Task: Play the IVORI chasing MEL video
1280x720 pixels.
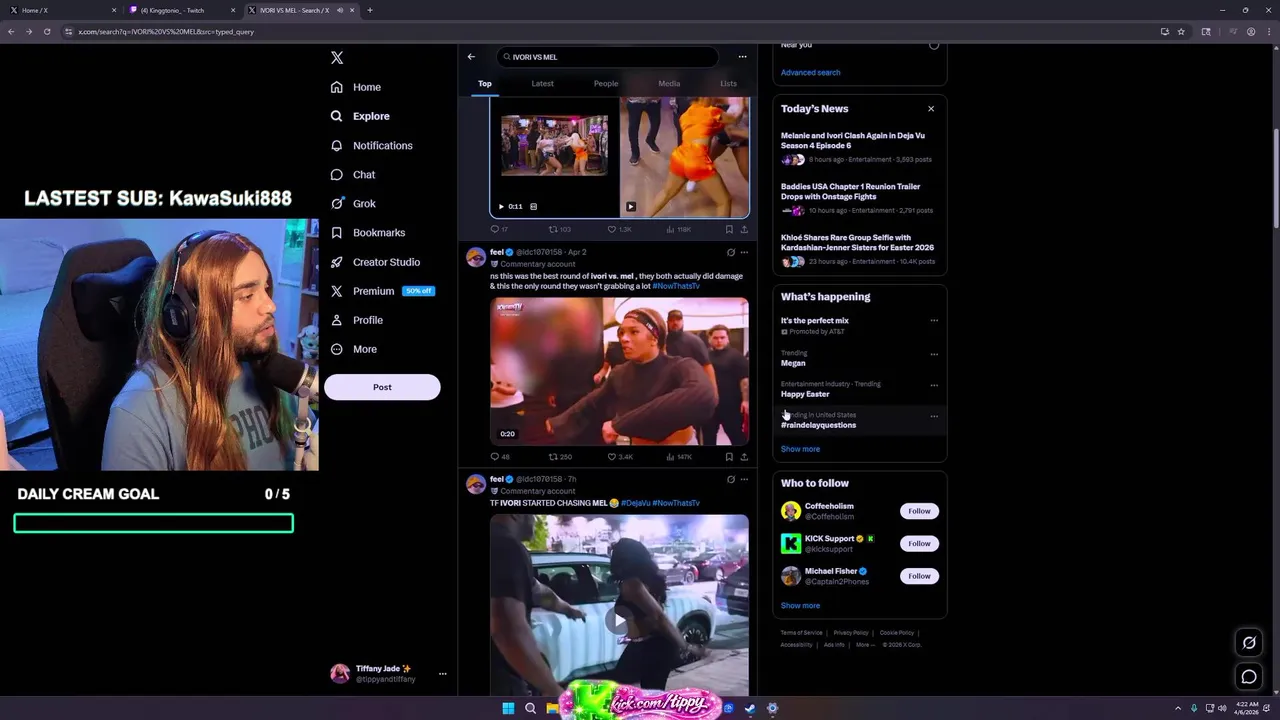Action: [619, 621]
